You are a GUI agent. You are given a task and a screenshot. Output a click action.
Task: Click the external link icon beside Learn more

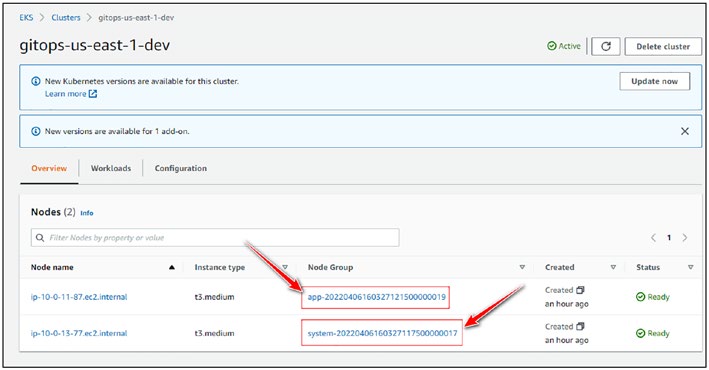93,94
